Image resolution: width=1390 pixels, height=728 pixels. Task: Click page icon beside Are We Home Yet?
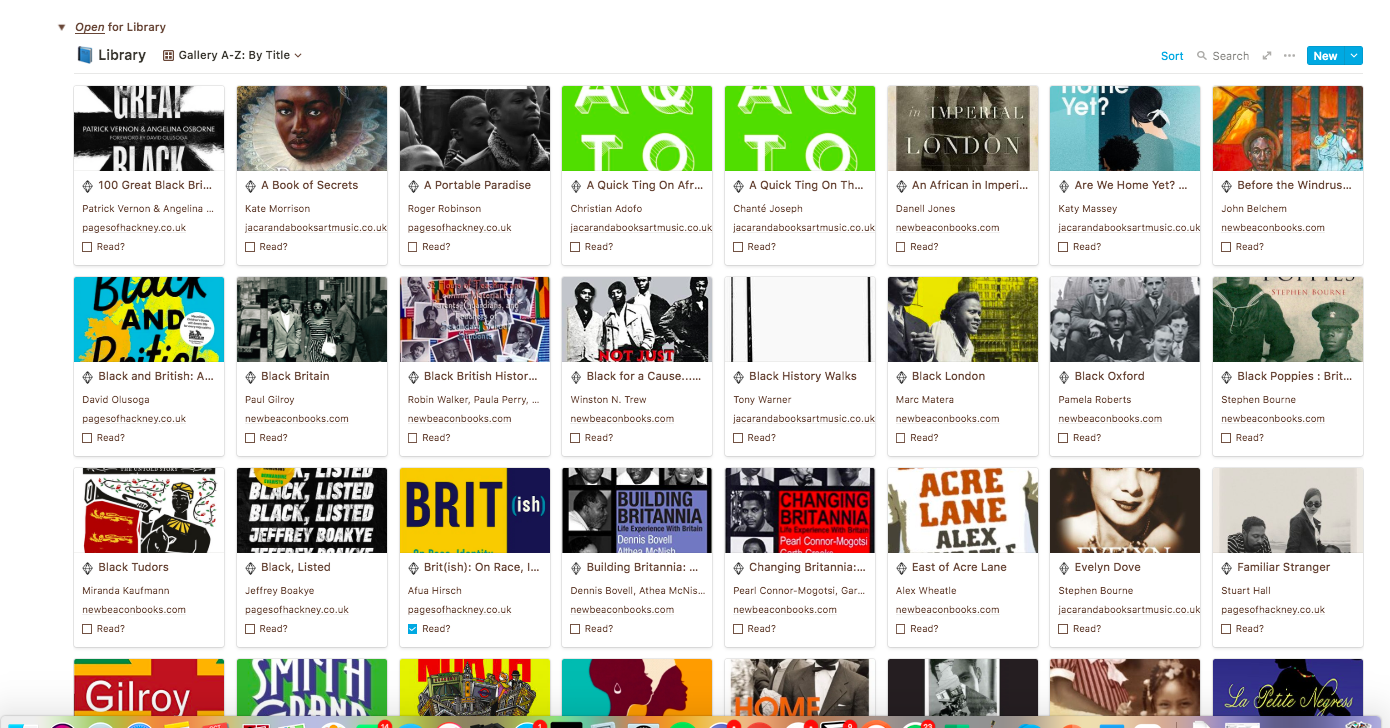point(1064,186)
